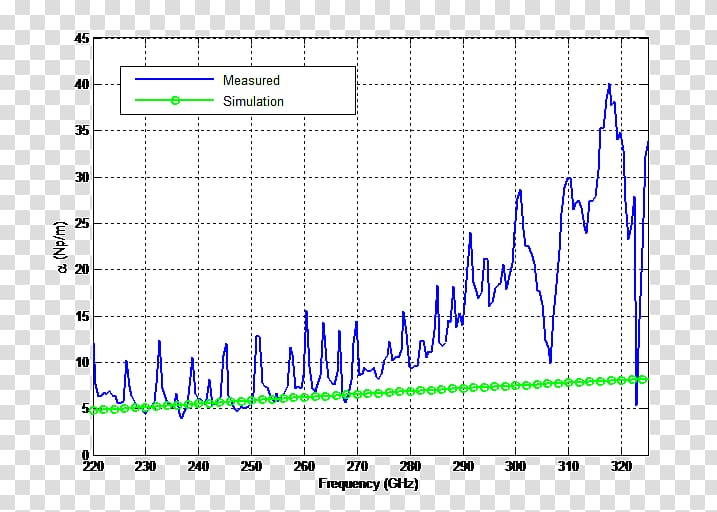Screen dimensions: 717x512
Task: Click the 270 frequency tick label
Action: click(x=357, y=467)
